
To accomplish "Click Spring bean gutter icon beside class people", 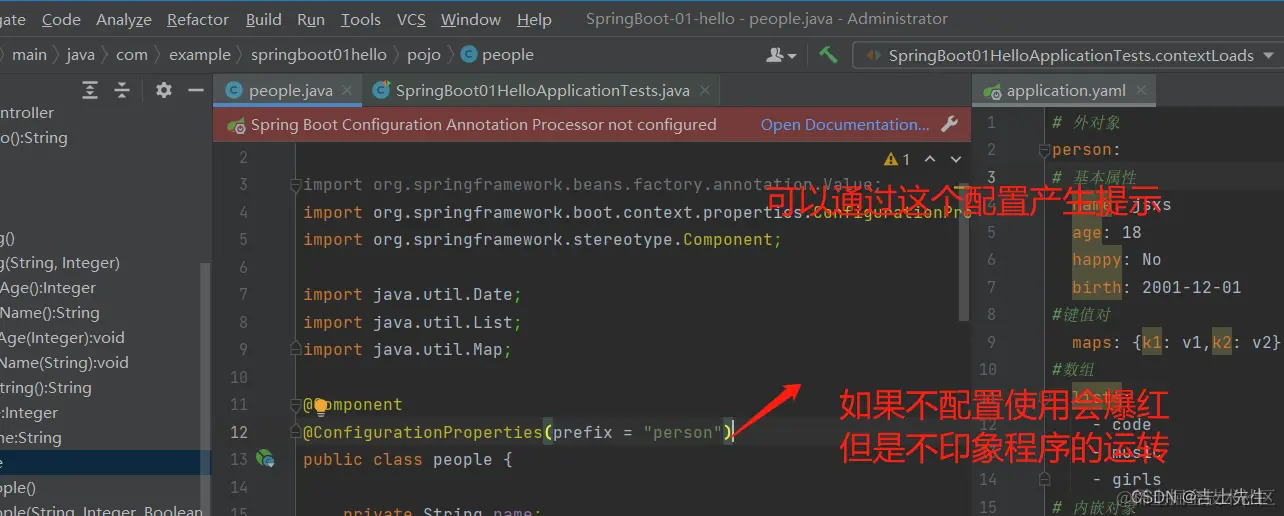I will (265, 459).
